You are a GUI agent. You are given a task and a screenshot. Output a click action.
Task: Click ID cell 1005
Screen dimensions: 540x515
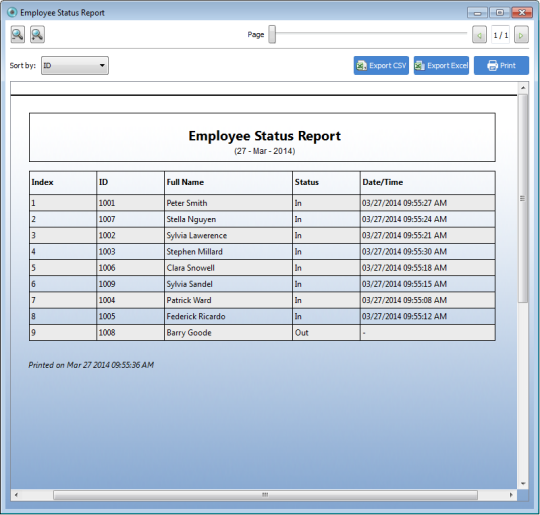point(131,316)
